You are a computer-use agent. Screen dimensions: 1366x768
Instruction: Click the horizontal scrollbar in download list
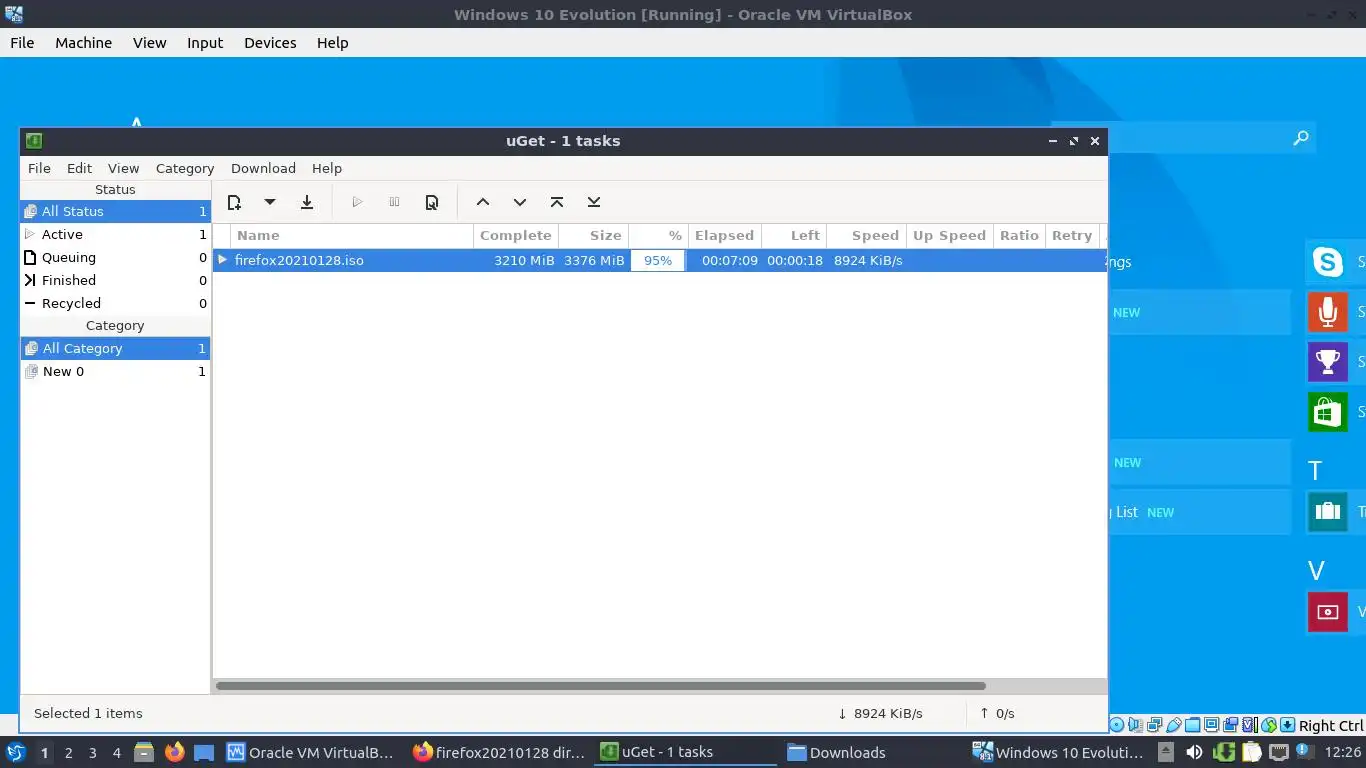click(601, 686)
